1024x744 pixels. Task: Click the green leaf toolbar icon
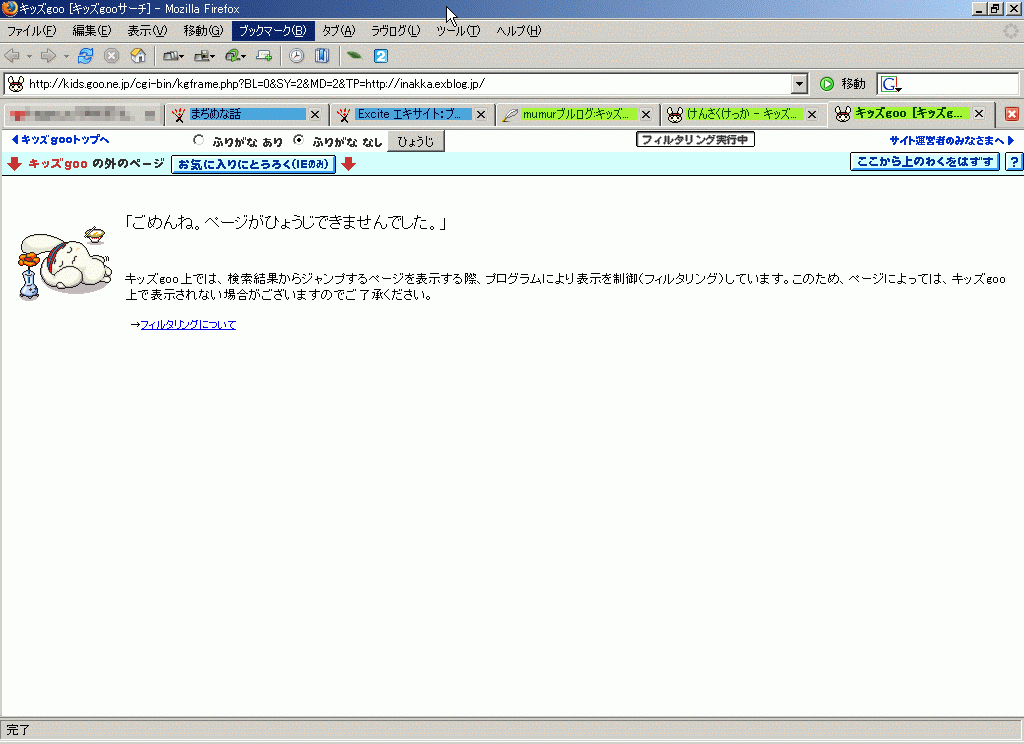tap(354, 56)
